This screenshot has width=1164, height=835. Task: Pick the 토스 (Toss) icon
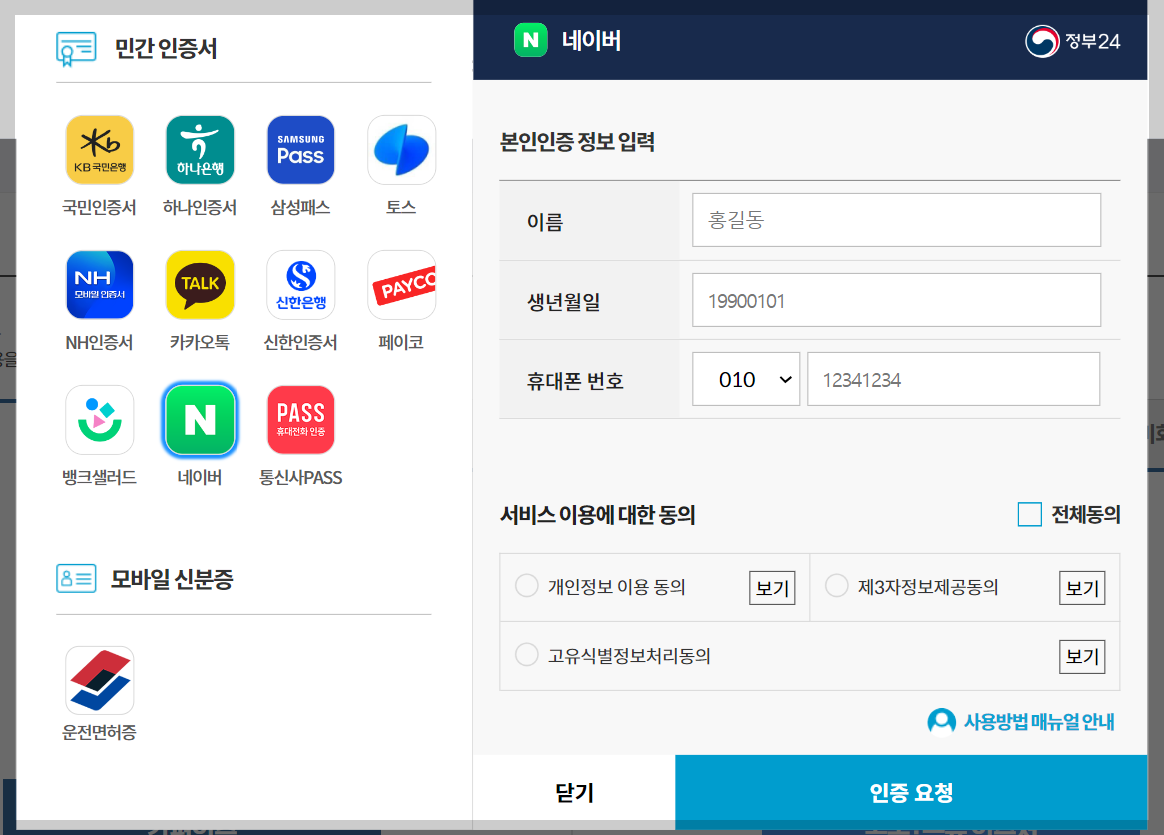pyautogui.click(x=401, y=150)
